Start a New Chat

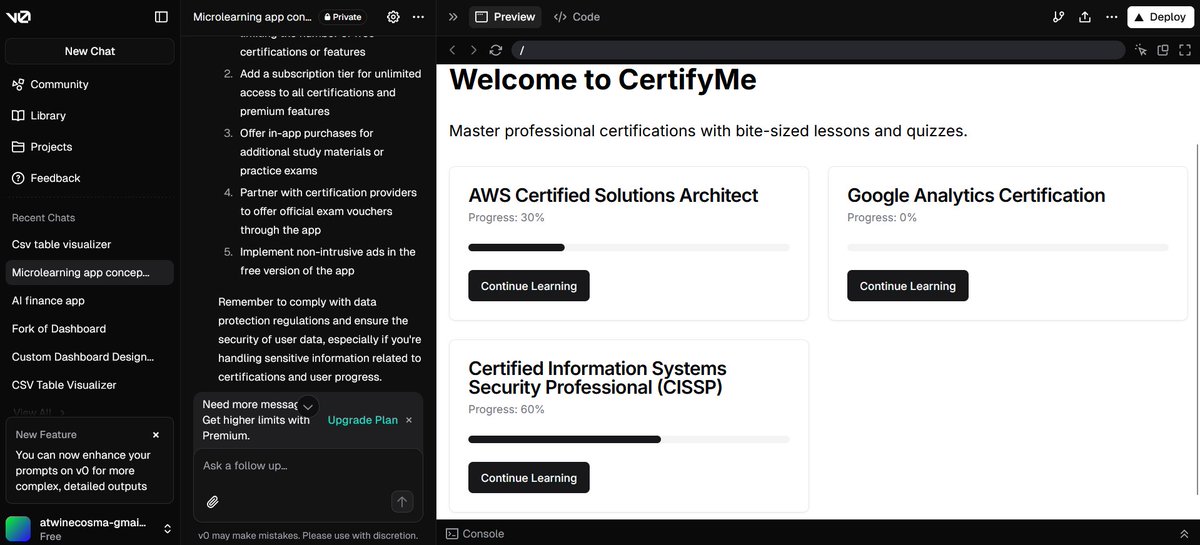click(90, 51)
